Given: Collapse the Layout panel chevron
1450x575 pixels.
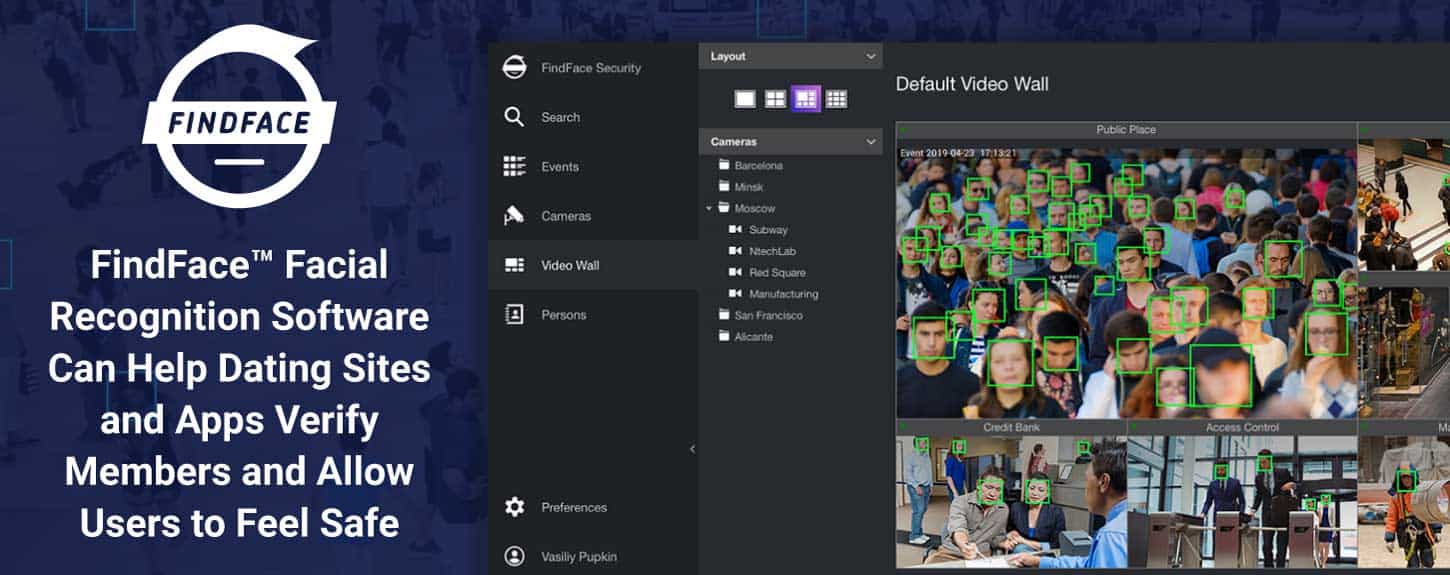Looking at the screenshot, I should (871, 57).
